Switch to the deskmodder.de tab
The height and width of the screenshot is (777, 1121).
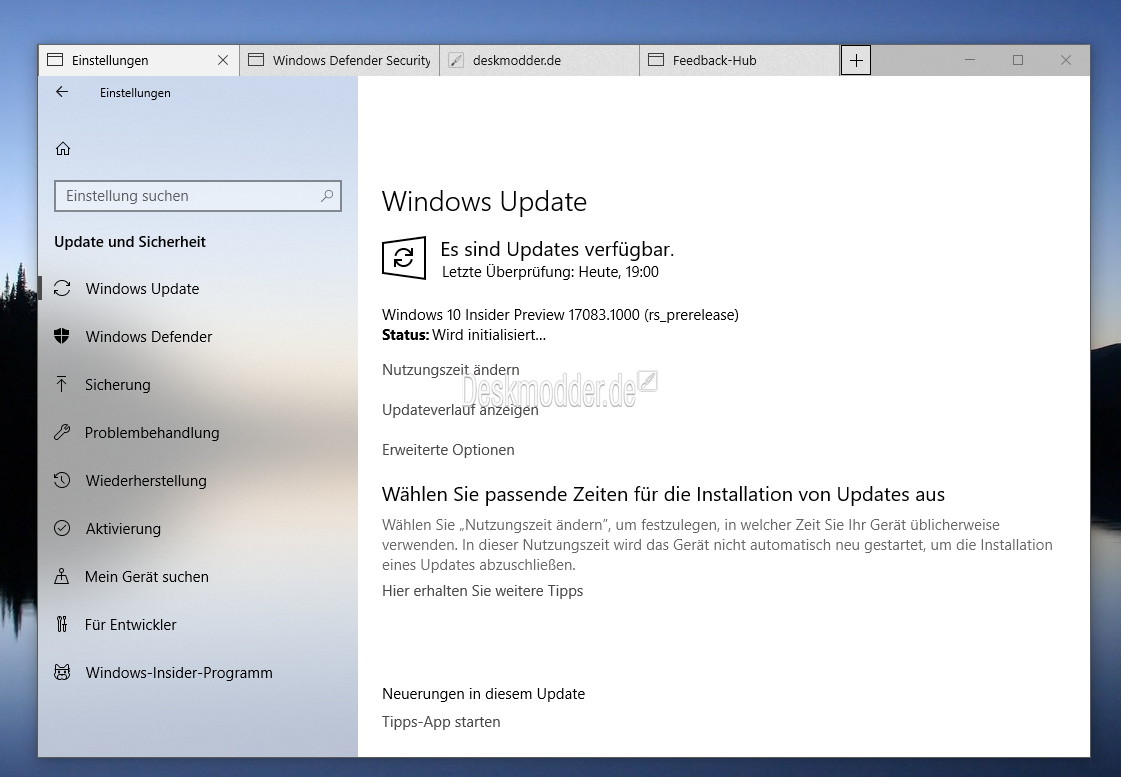click(x=540, y=60)
